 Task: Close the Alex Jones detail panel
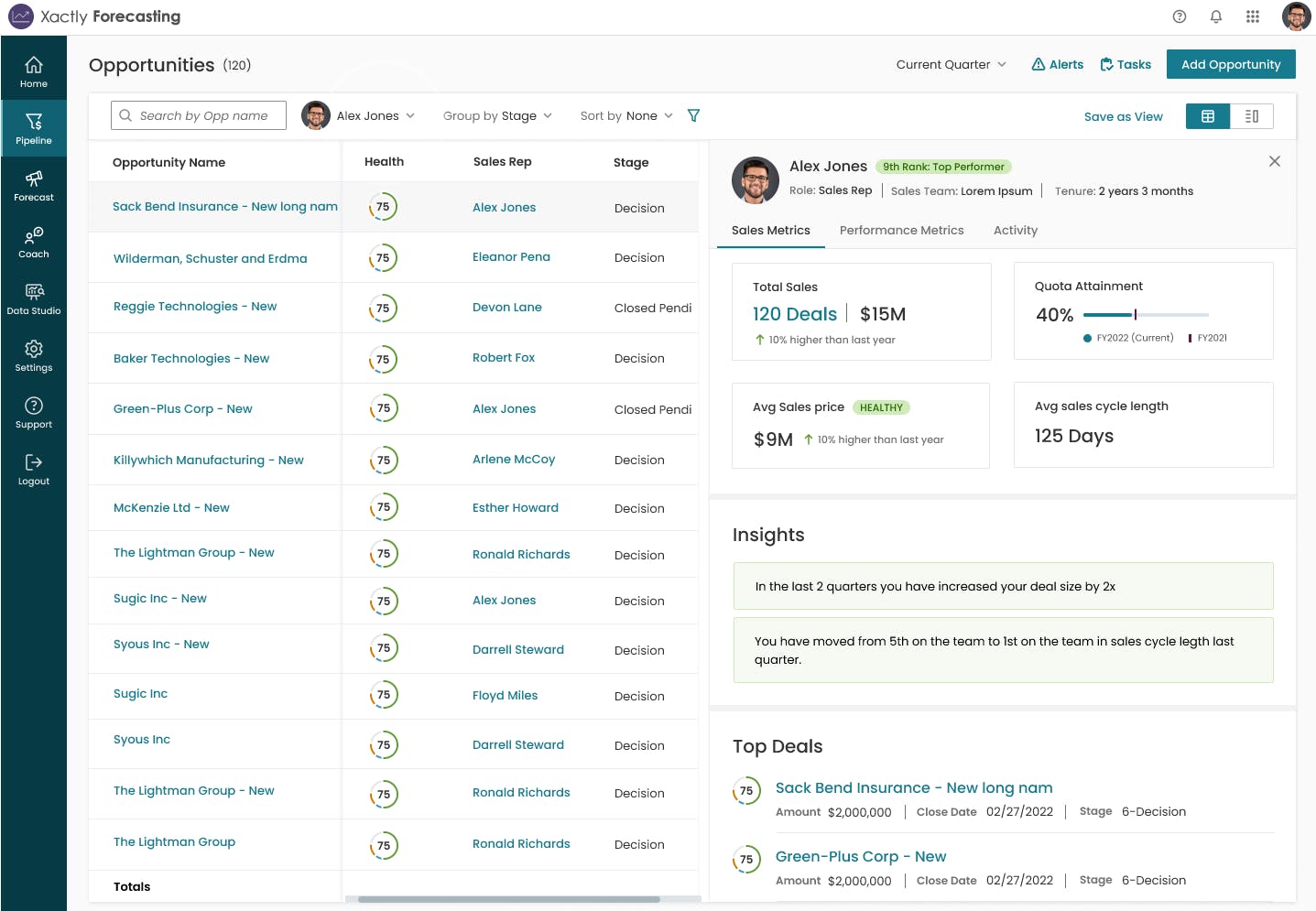pyautogui.click(x=1275, y=161)
